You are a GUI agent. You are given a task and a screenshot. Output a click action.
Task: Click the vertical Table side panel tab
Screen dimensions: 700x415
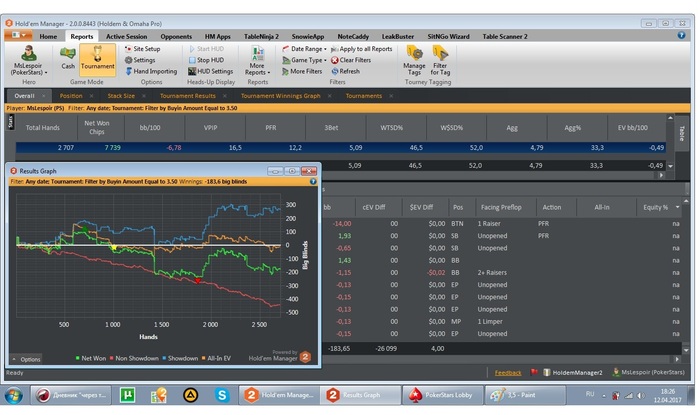tap(682, 133)
